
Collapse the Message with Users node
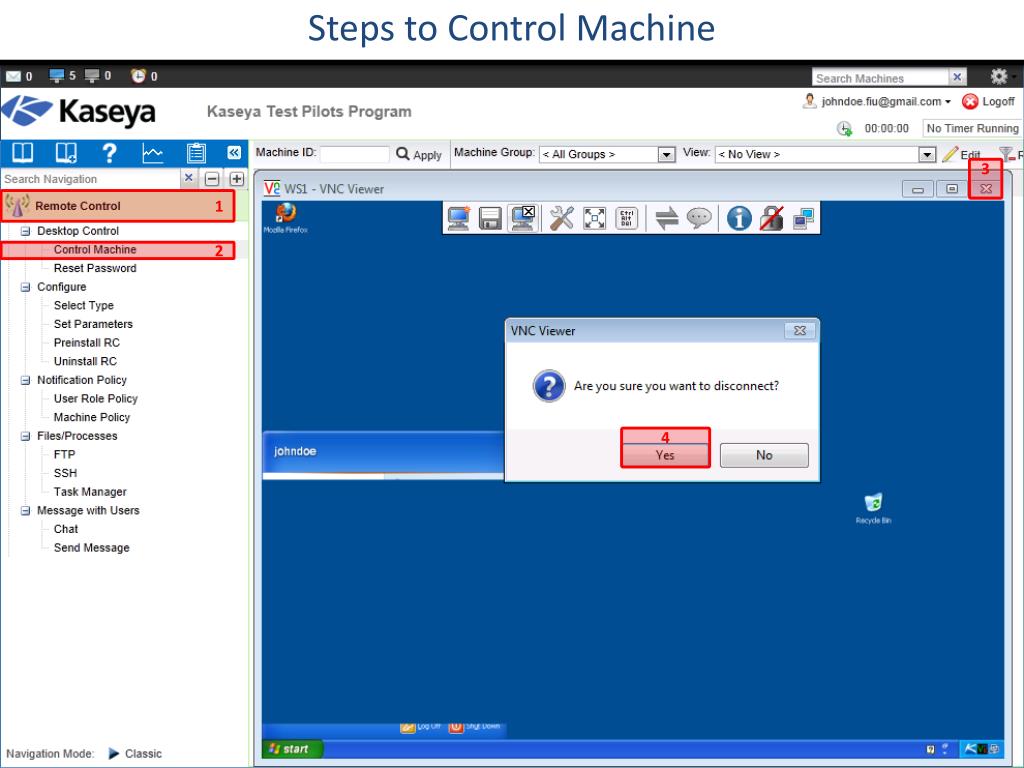tap(25, 511)
